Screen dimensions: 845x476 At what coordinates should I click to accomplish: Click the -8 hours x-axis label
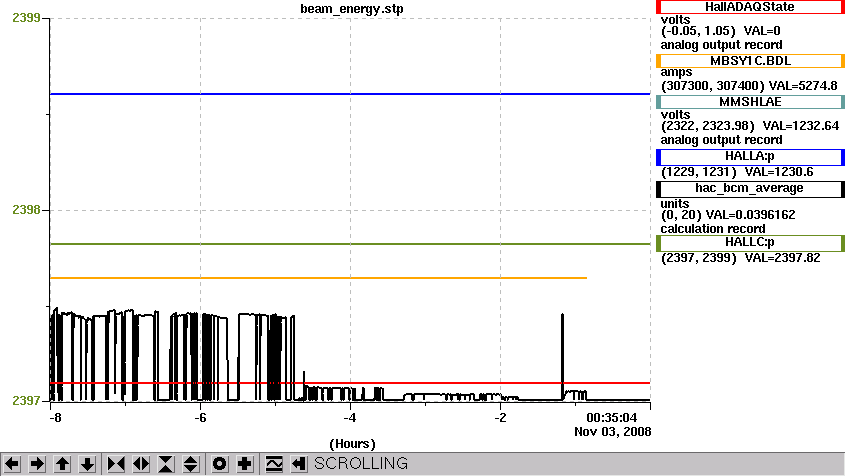55,418
